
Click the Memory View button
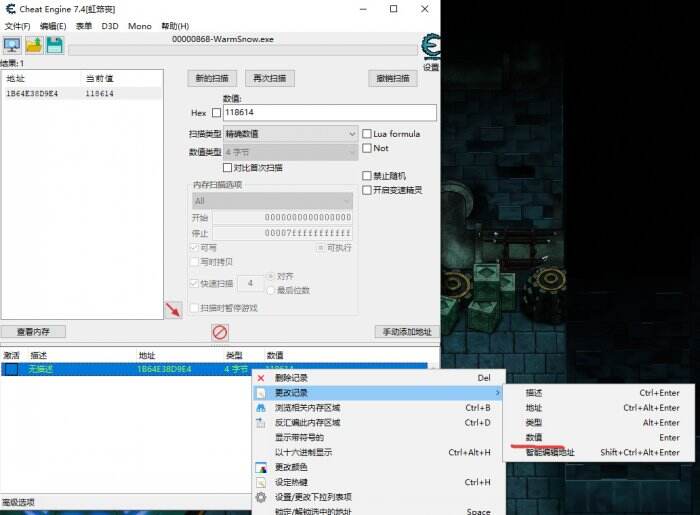click(x=33, y=332)
